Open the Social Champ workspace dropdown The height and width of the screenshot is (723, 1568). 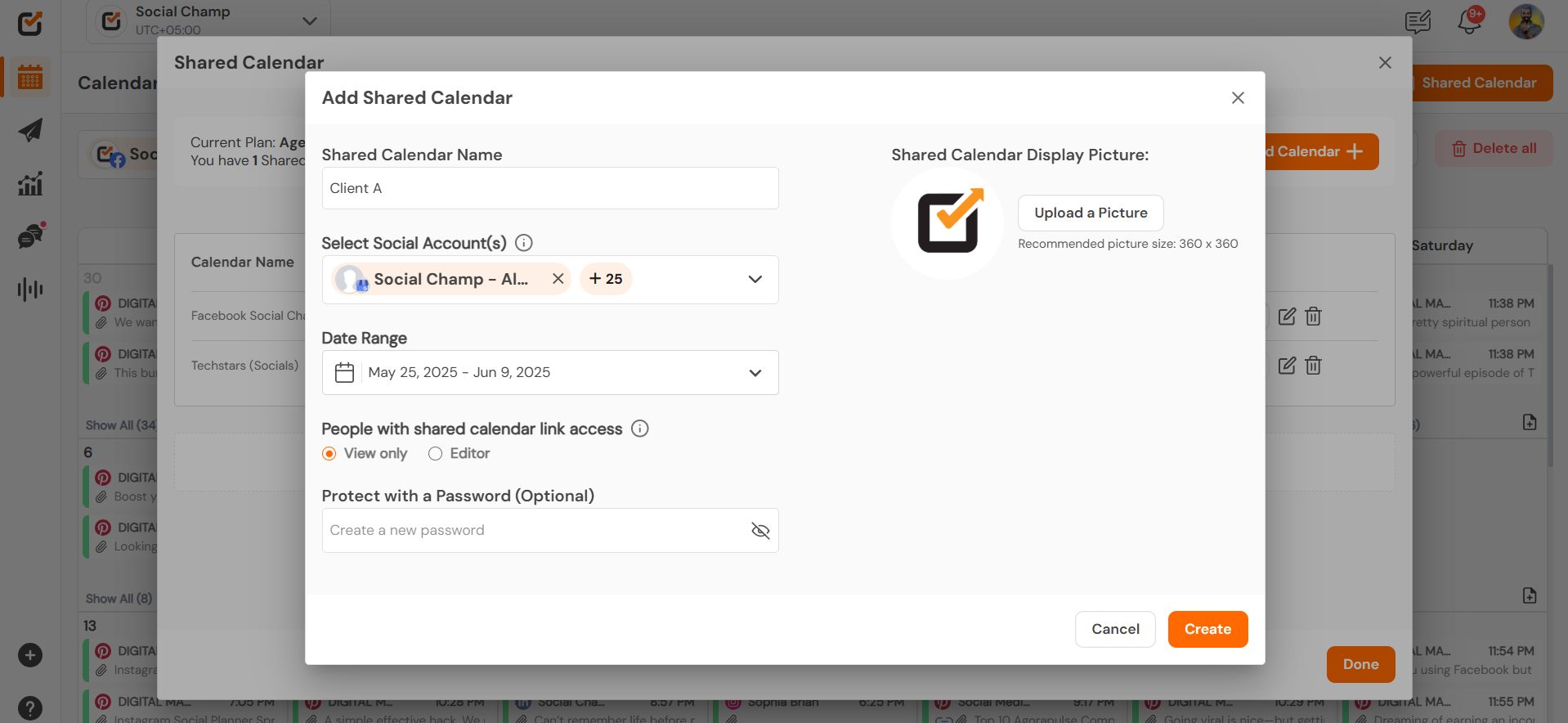pyautogui.click(x=208, y=21)
